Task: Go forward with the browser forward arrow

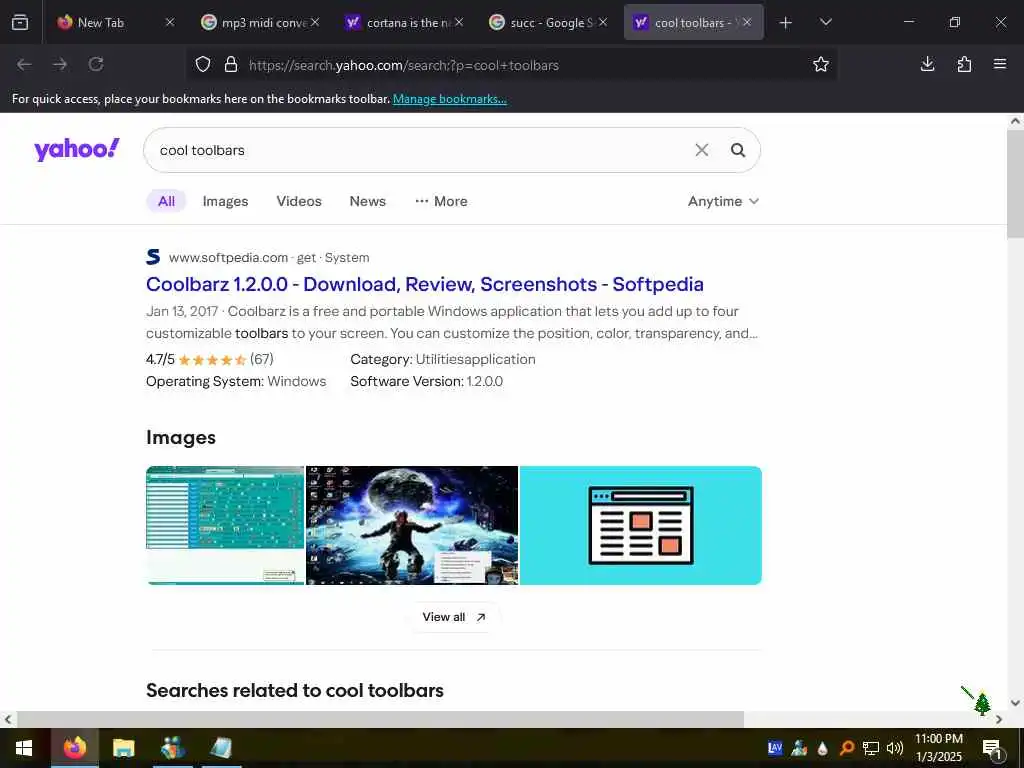Action: click(60, 64)
